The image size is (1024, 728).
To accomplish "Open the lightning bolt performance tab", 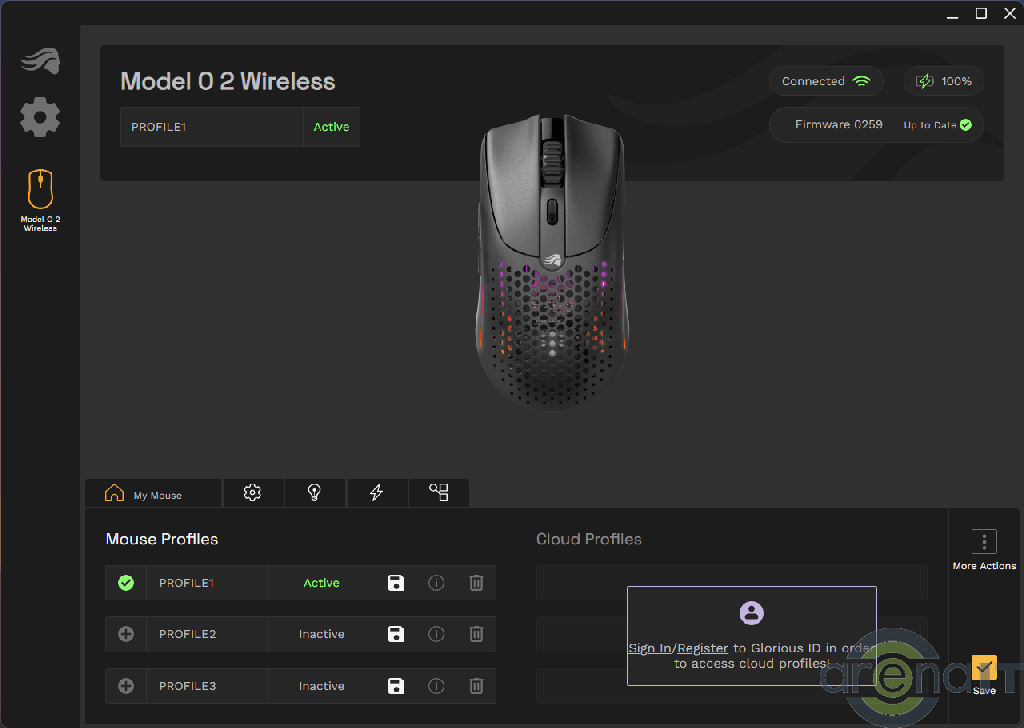I will point(377,493).
